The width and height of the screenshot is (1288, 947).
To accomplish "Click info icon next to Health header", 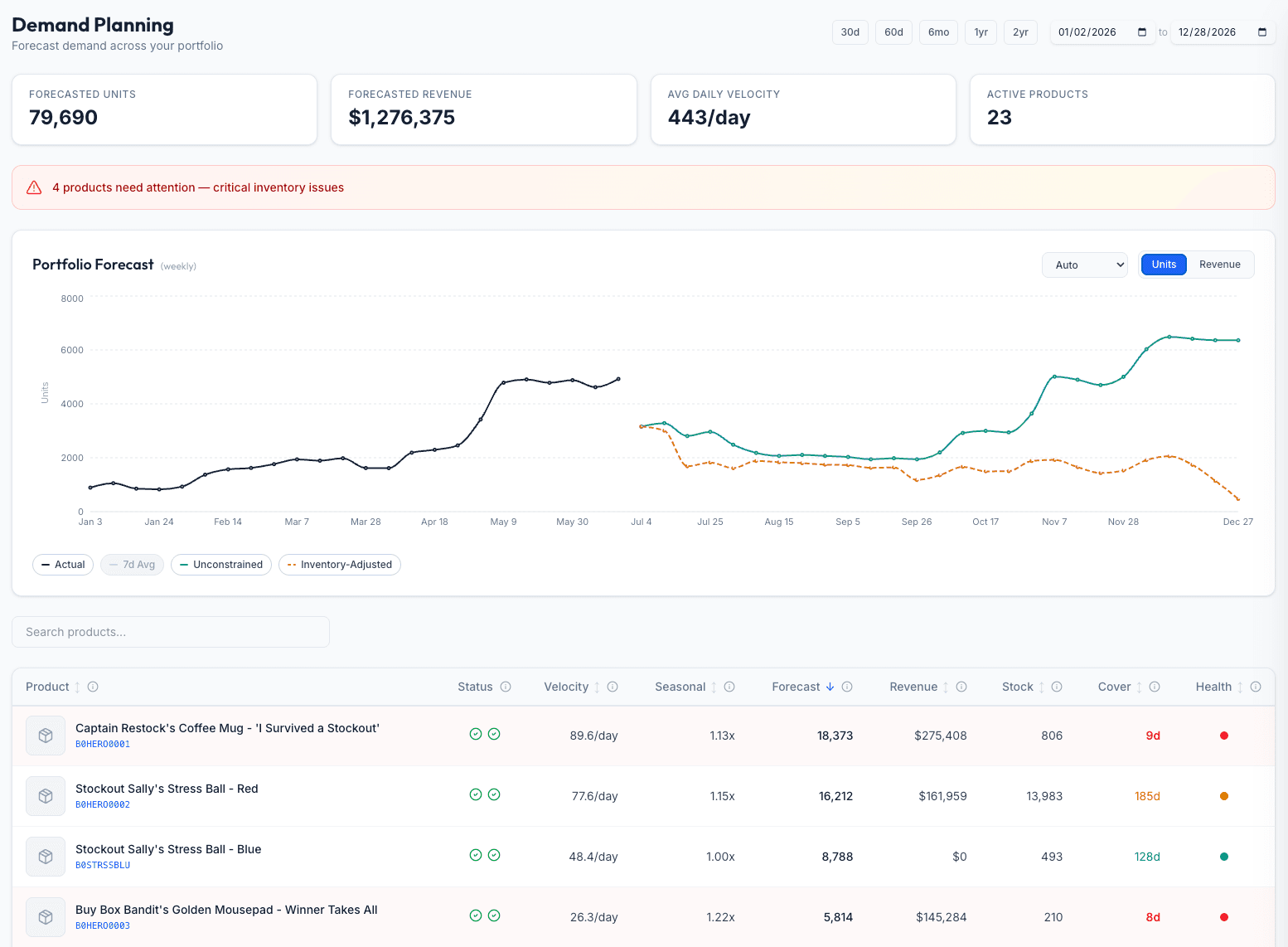I will pos(1256,687).
